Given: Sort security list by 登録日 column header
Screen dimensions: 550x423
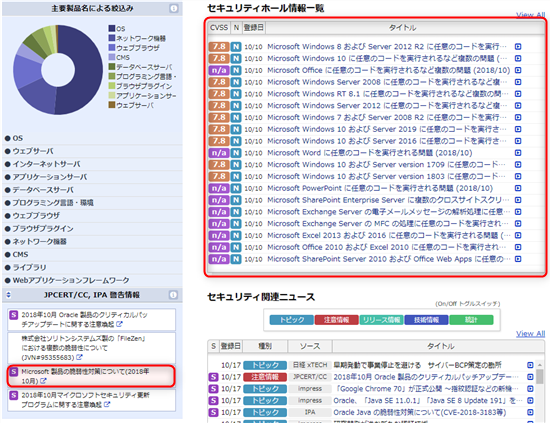Looking at the screenshot, I should (253, 27).
